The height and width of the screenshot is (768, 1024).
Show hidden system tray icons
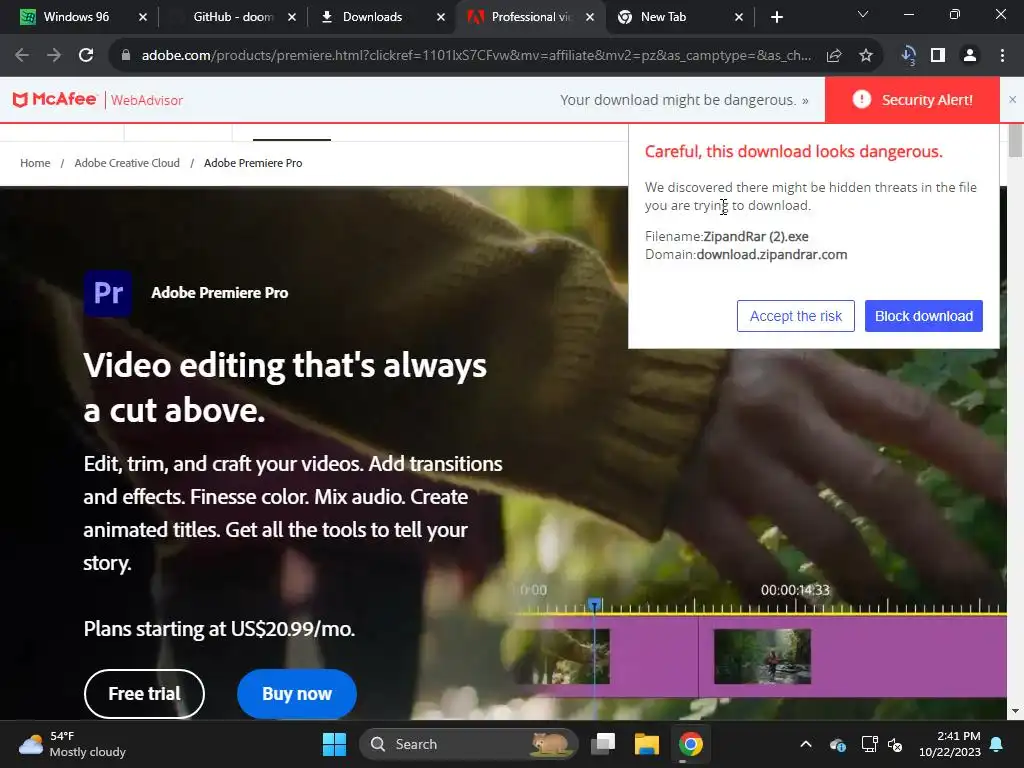coord(806,744)
